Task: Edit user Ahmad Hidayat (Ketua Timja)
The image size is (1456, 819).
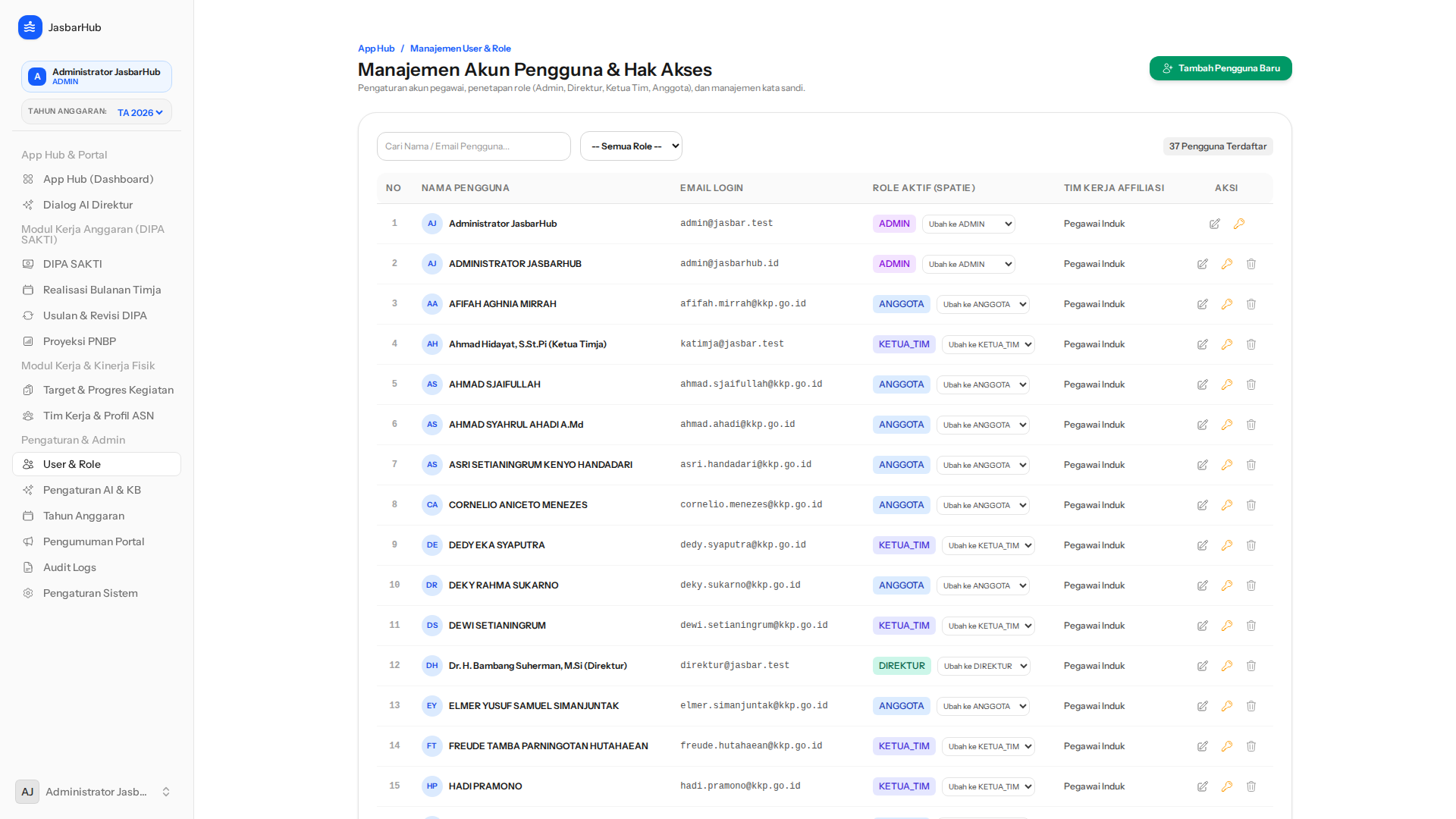Action: [1202, 344]
